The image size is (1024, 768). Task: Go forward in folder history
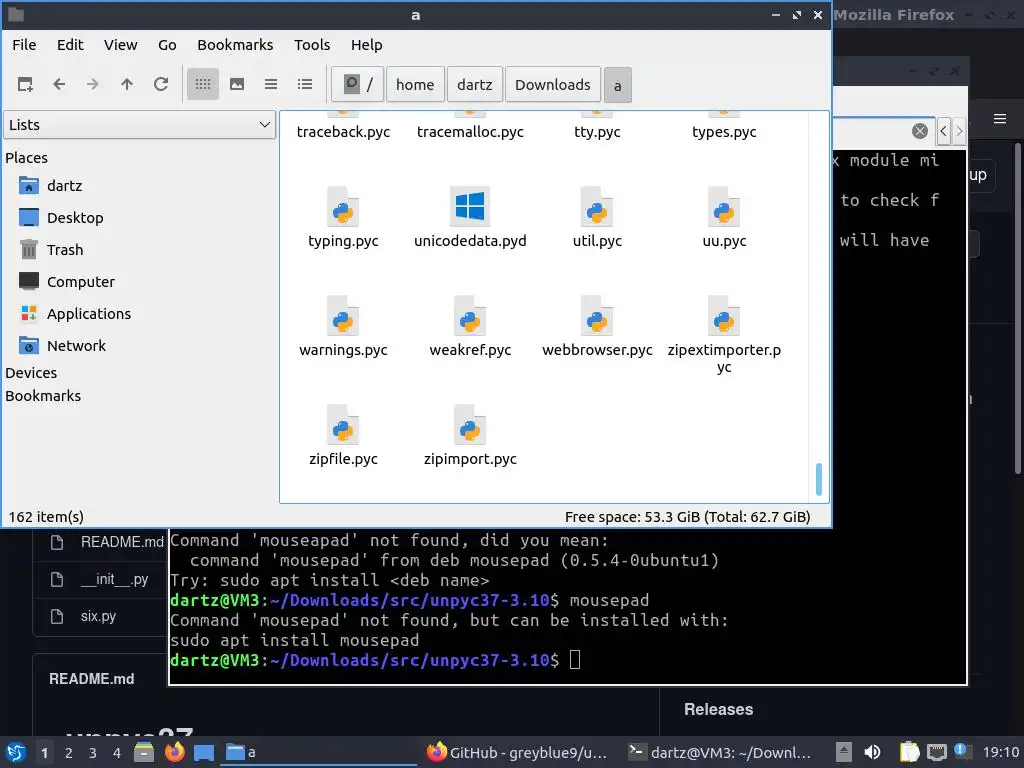[x=93, y=84]
